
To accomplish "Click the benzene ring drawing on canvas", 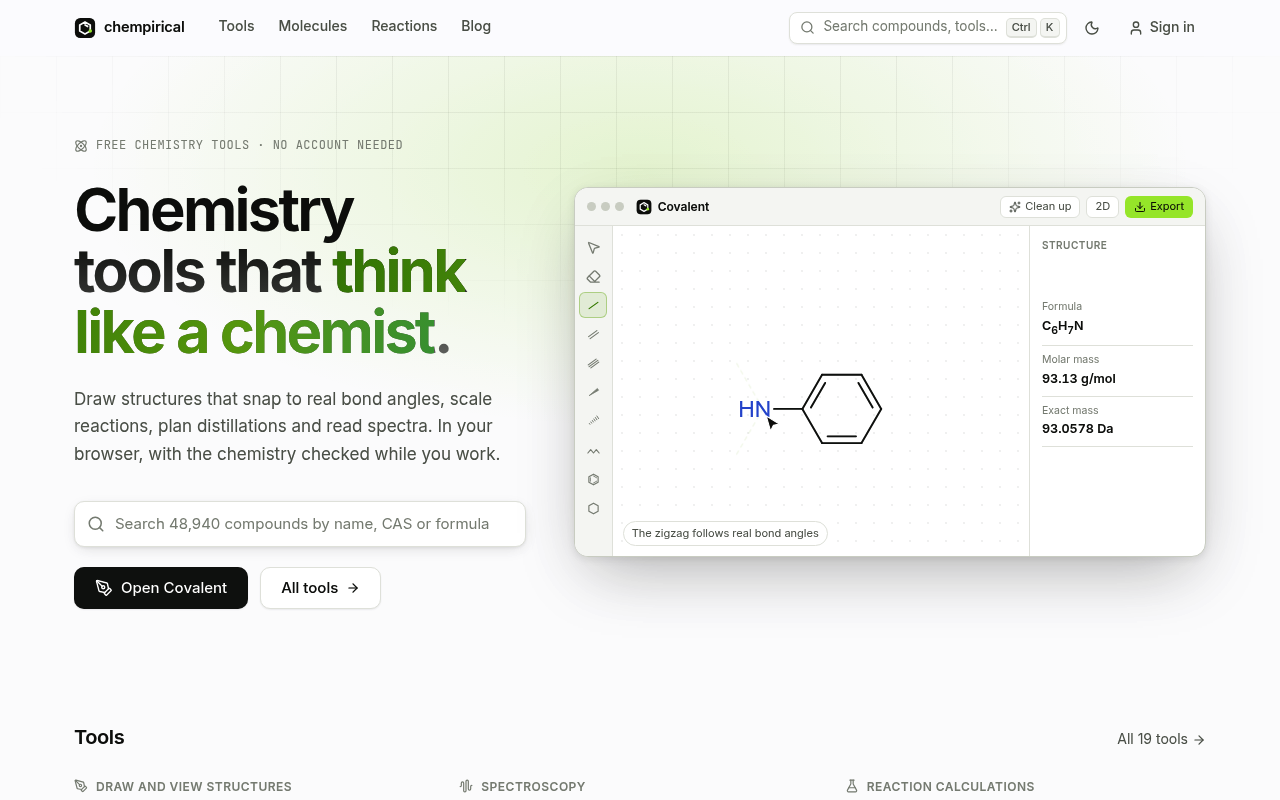I will coord(842,409).
